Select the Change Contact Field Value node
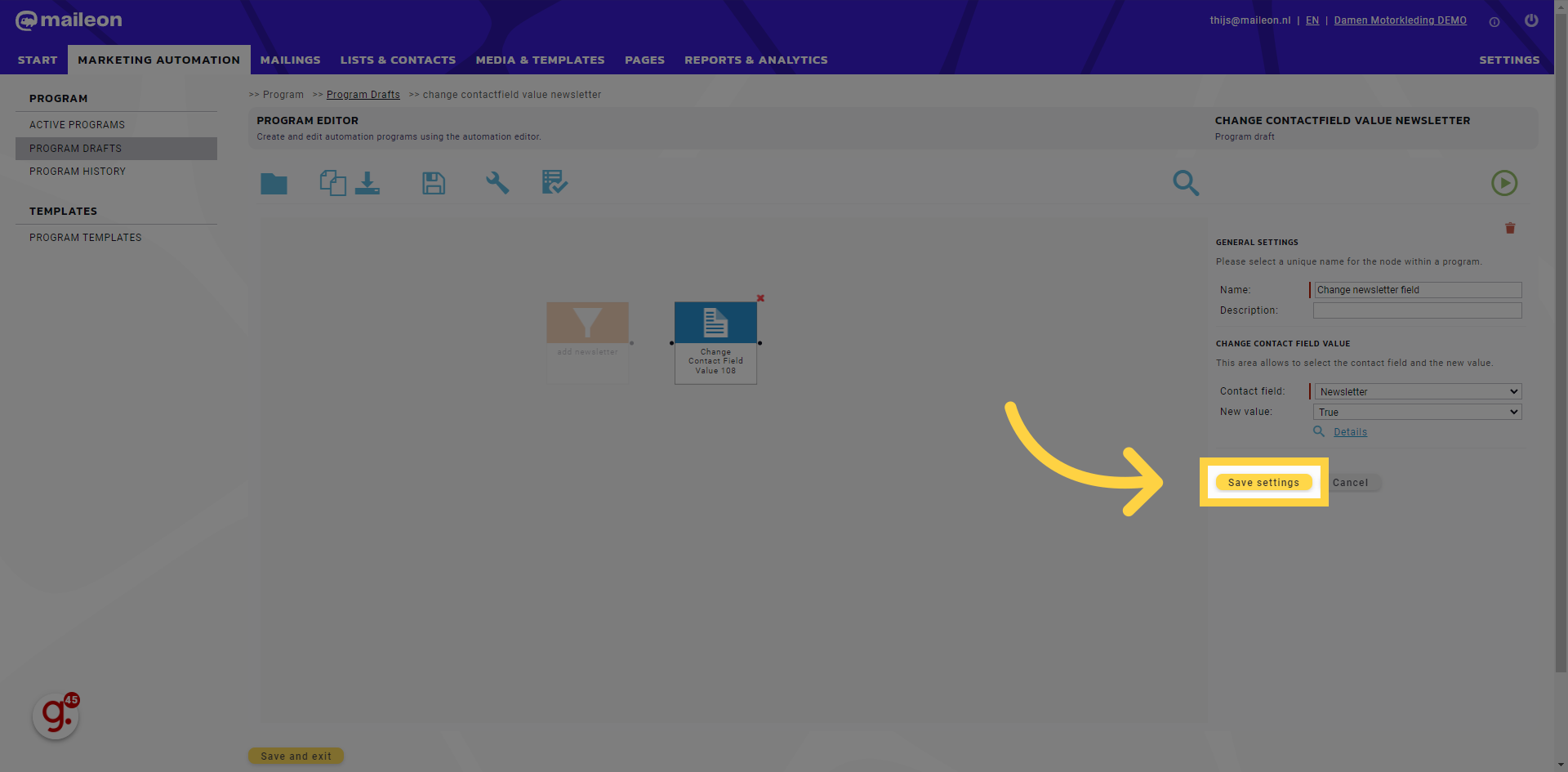 [715, 343]
